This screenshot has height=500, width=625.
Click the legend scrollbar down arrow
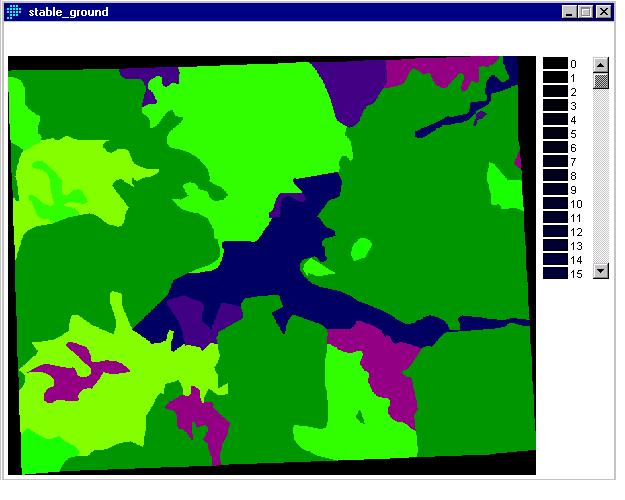pos(601,270)
